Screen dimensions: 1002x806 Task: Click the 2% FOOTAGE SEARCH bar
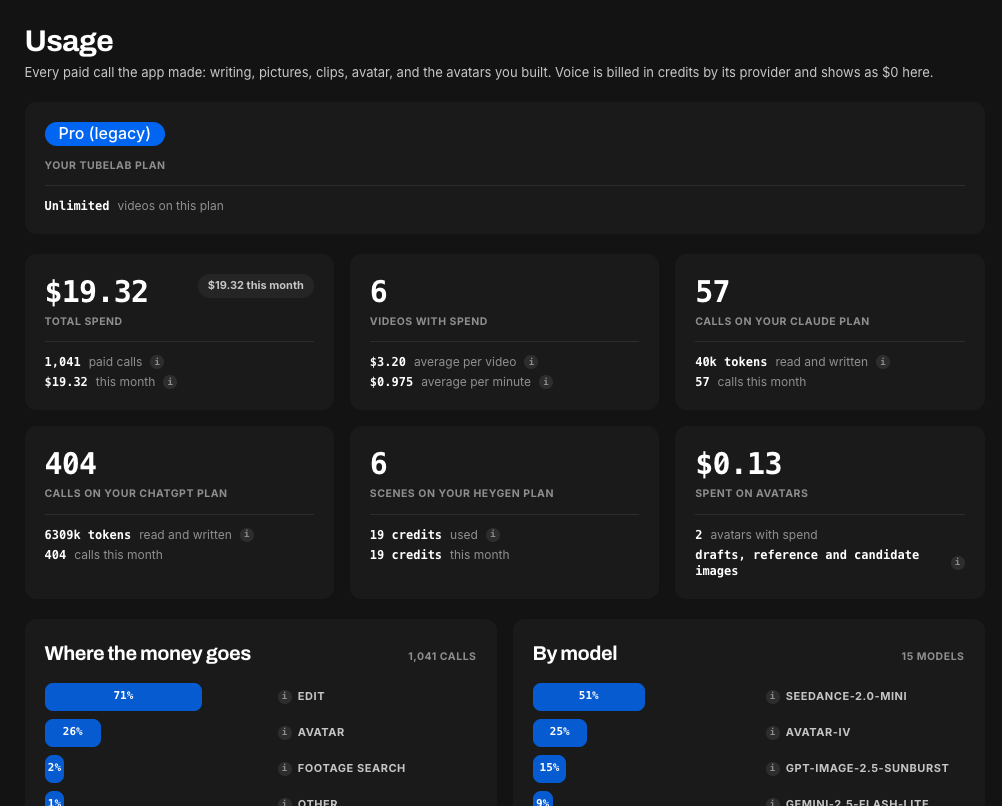click(54, 768)
